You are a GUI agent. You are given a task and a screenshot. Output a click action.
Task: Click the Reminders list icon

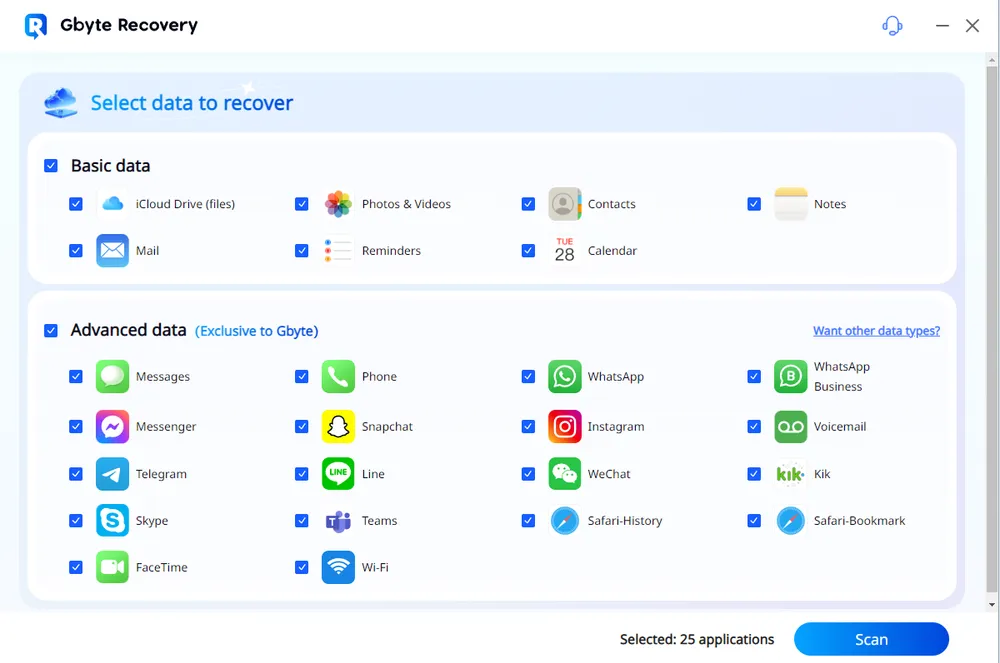[x=338, y=251]
